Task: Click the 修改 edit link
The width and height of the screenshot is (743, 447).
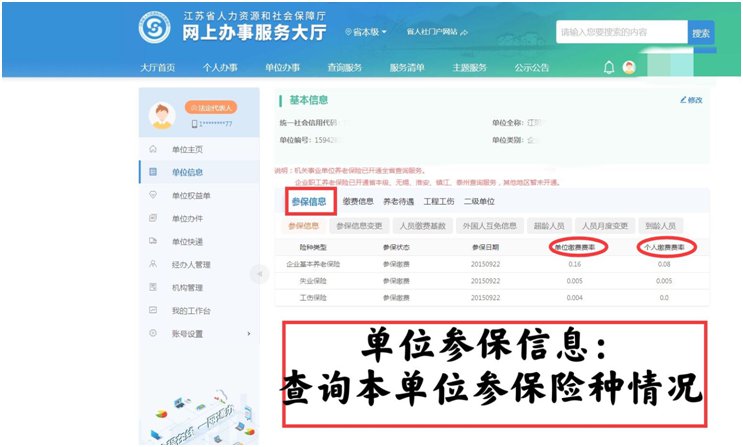Action: (x=691, y=100)
